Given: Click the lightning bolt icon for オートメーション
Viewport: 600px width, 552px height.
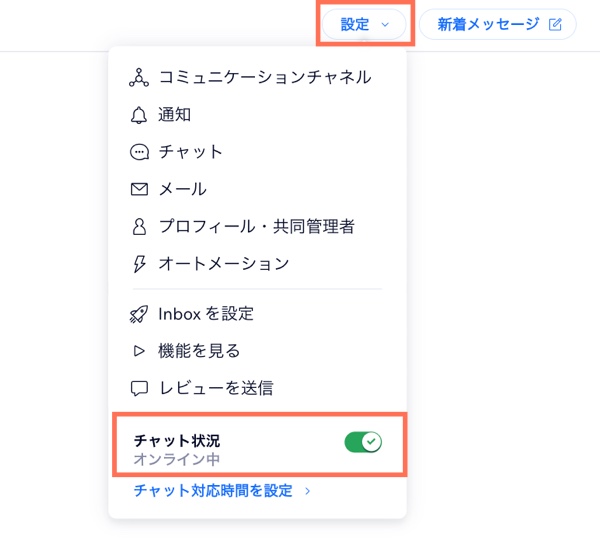Looking at the screenshot, I should pyautogui.click(x=139, y=264).
